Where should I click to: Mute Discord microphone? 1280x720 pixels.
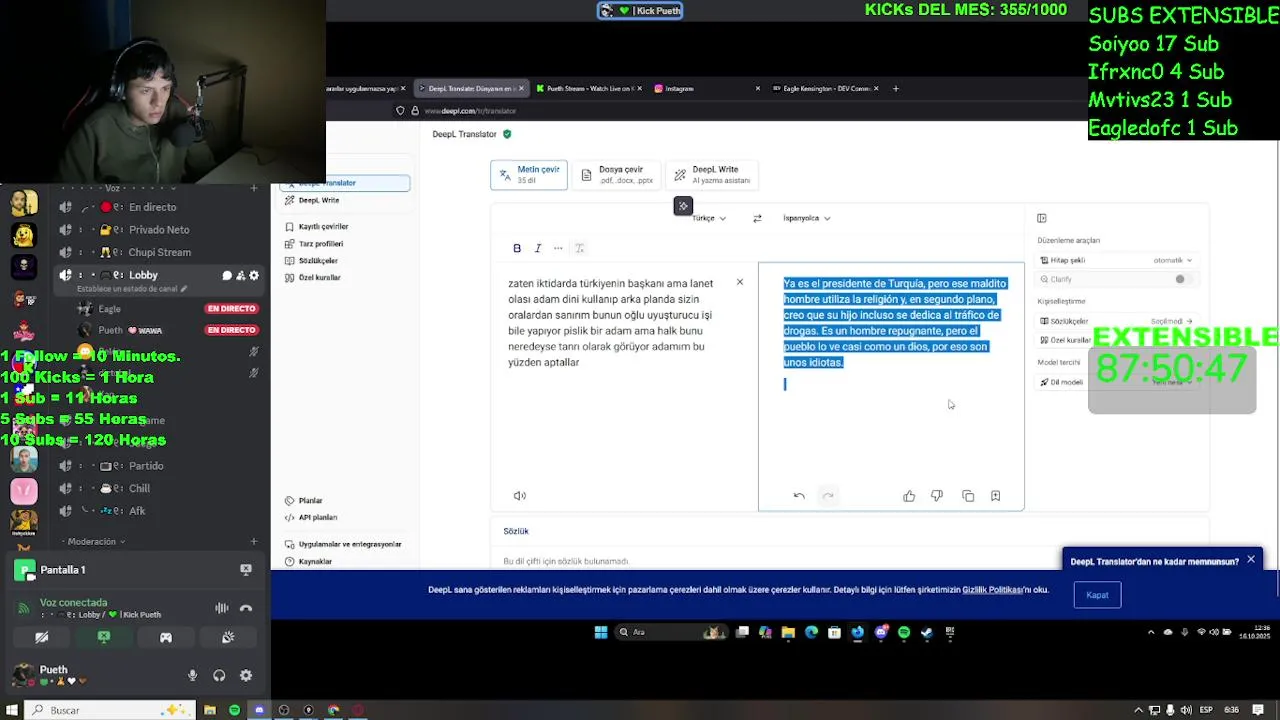(193, 676)
